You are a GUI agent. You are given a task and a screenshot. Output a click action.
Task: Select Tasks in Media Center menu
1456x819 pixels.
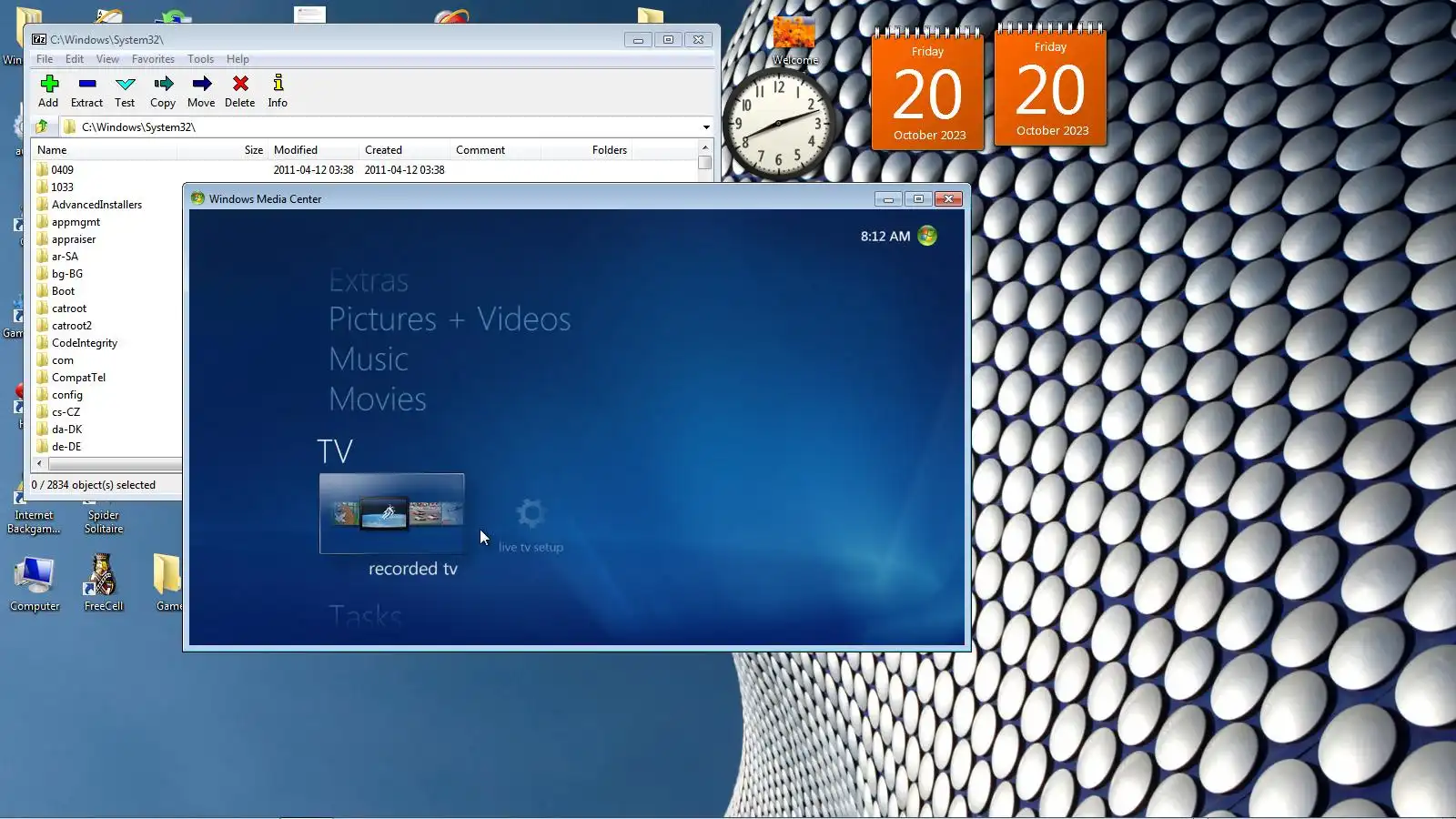click(x=365, y=616)
